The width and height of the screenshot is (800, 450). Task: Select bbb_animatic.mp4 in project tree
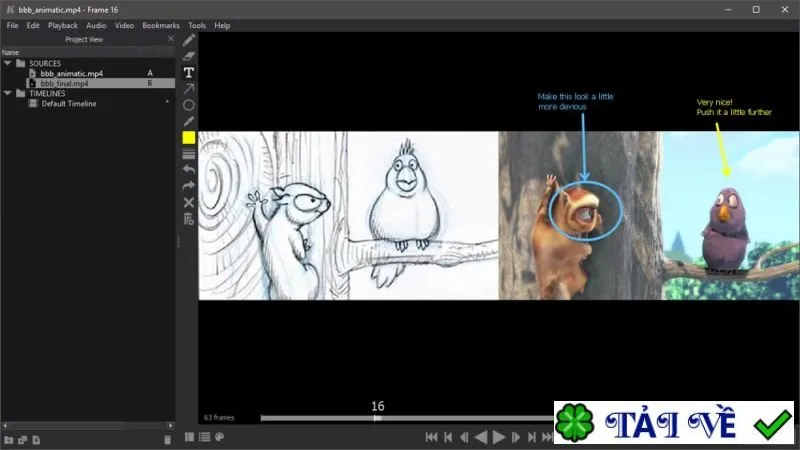tap(71, 73)
